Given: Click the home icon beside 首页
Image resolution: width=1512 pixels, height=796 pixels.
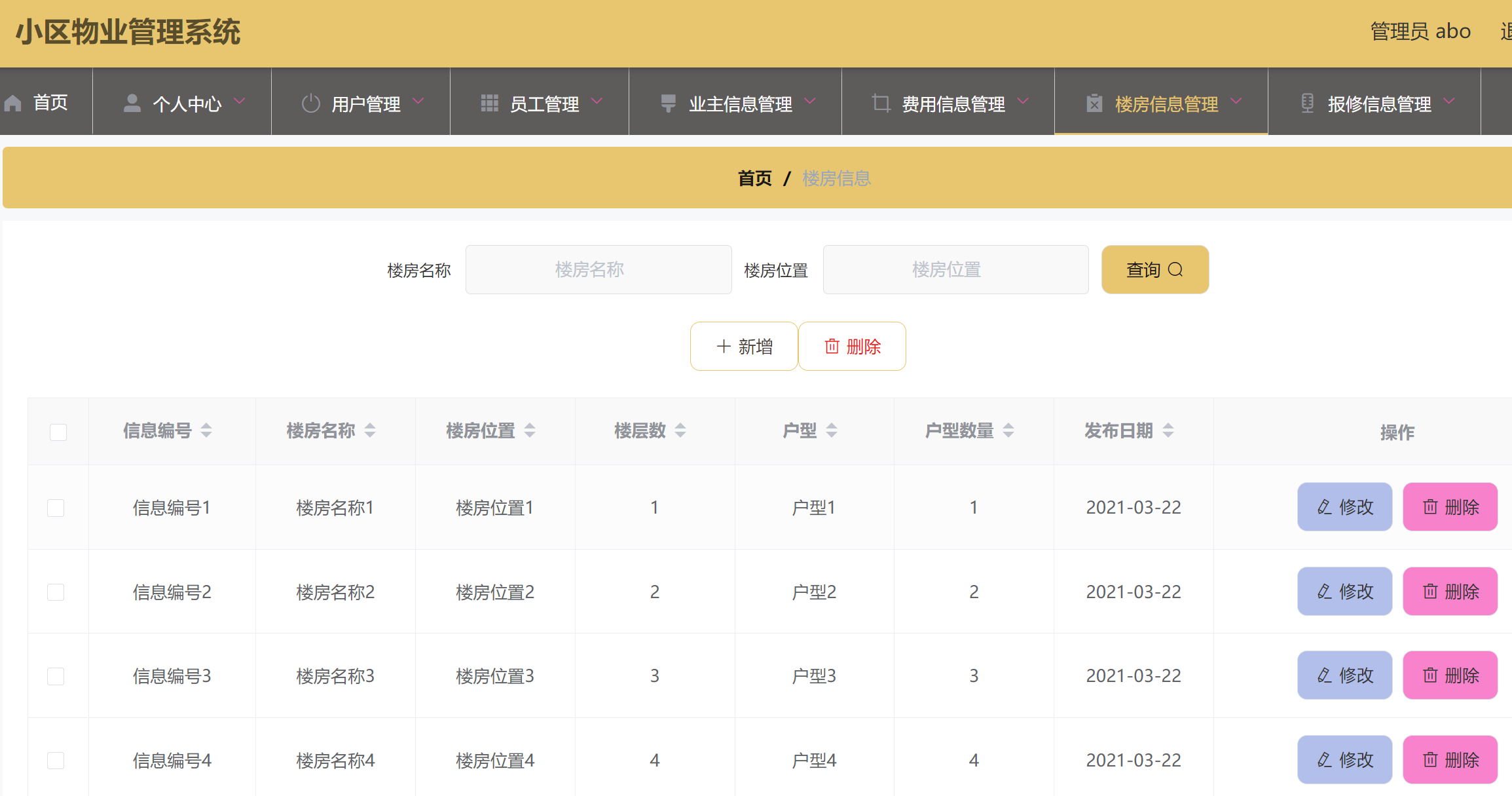Looking at the screenshot, I should point(13,102).
